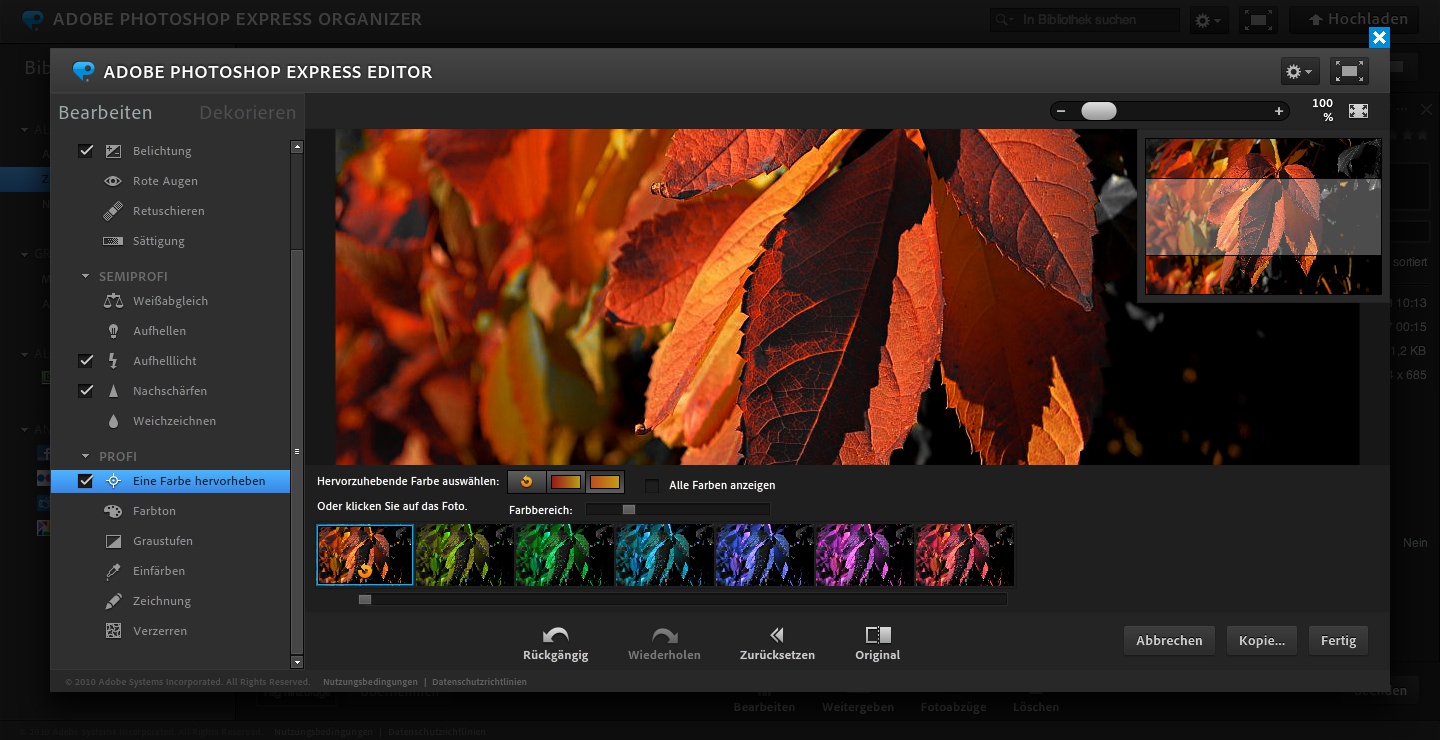The width and height of the screenshot is (1440, 740).
Task: Click the Eine Farbe hervorheben crosshair icon
Action: (113, 481)
